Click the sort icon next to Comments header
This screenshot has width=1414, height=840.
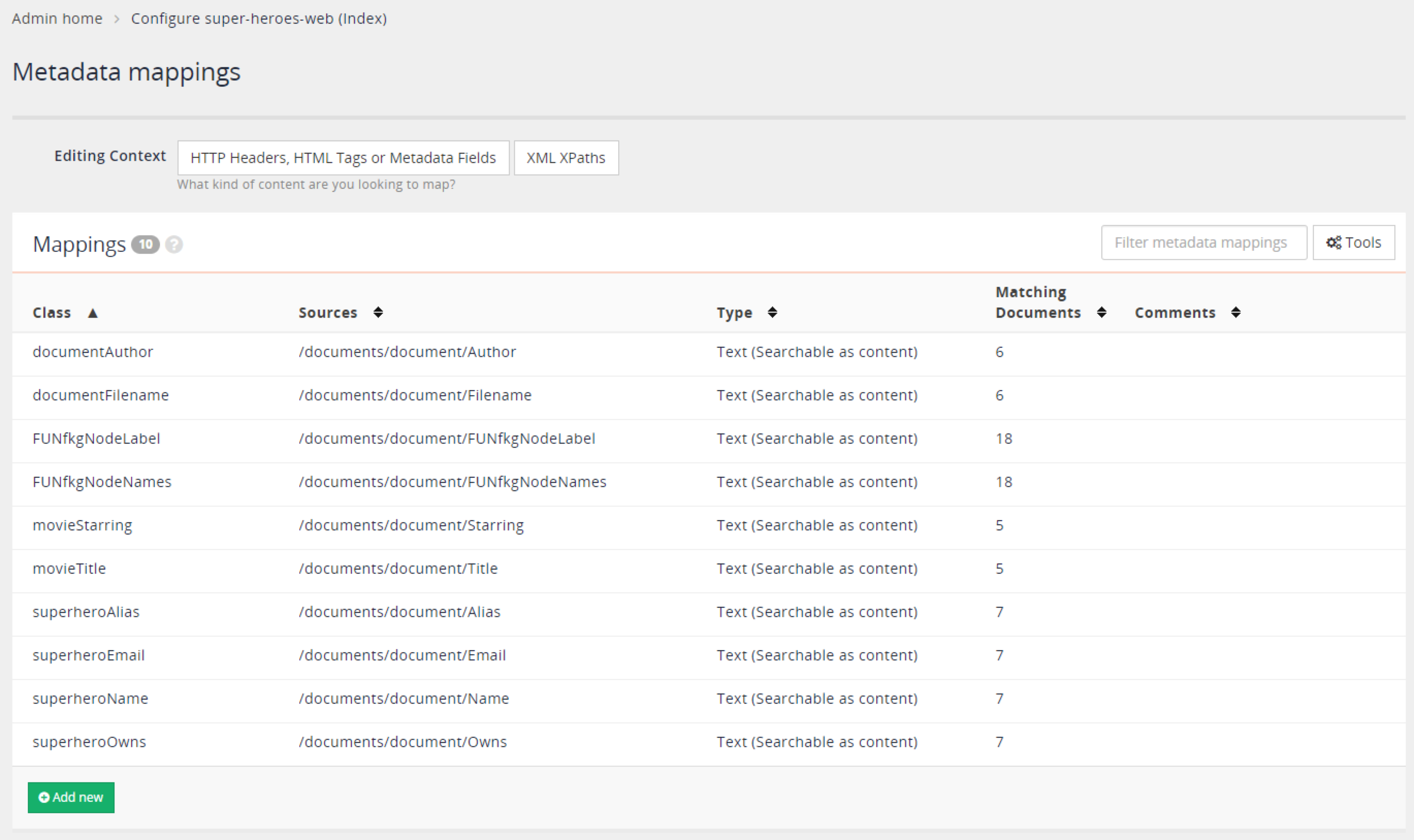[1235, 312]
